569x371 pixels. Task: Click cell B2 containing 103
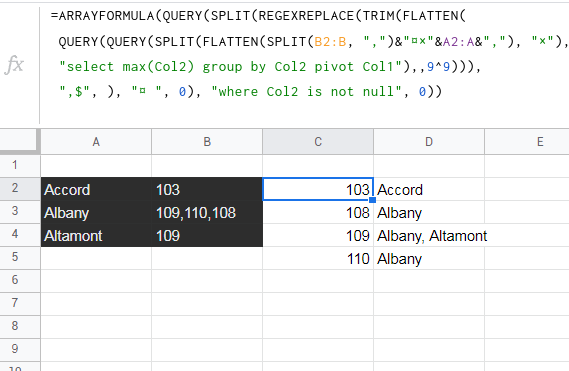click(x=207, y=189)
